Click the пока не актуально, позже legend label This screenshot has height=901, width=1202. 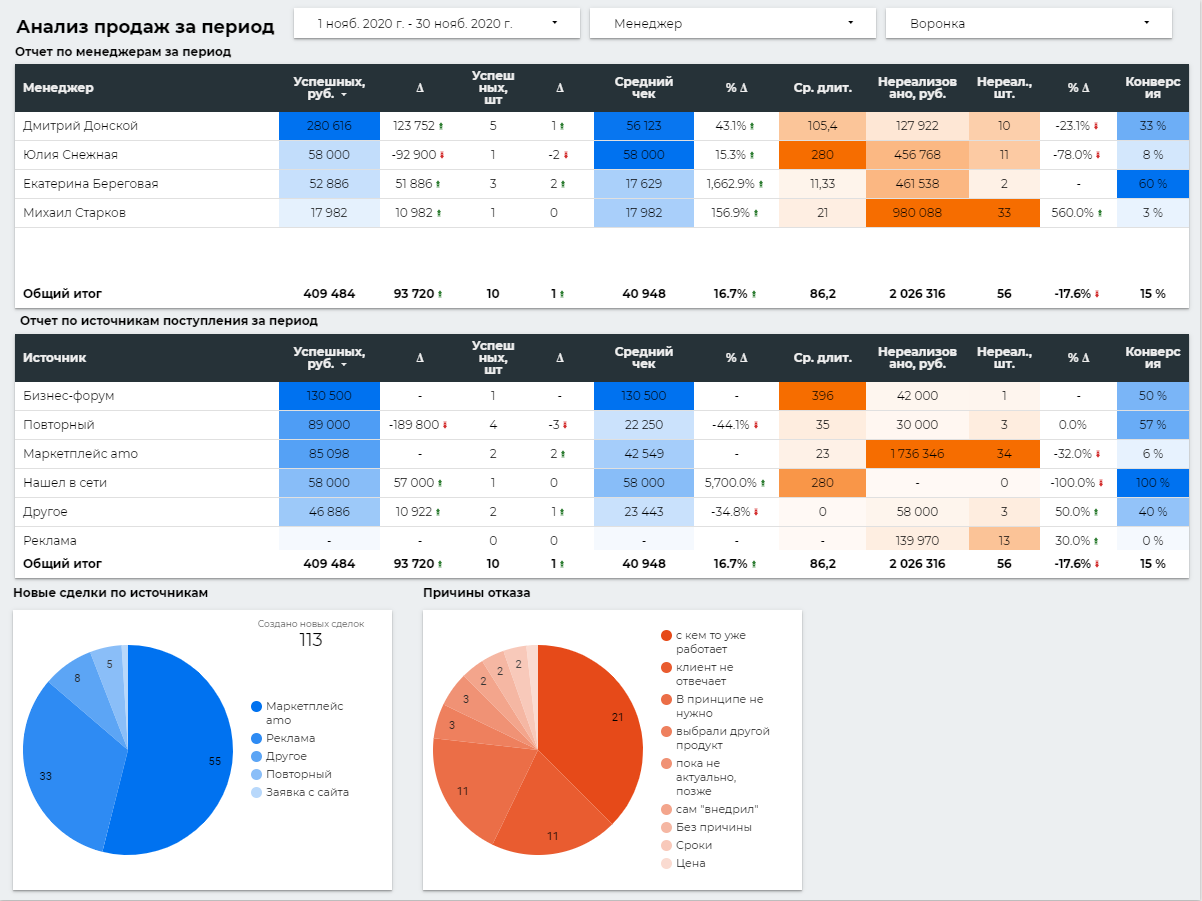click(x=706, y=777)
